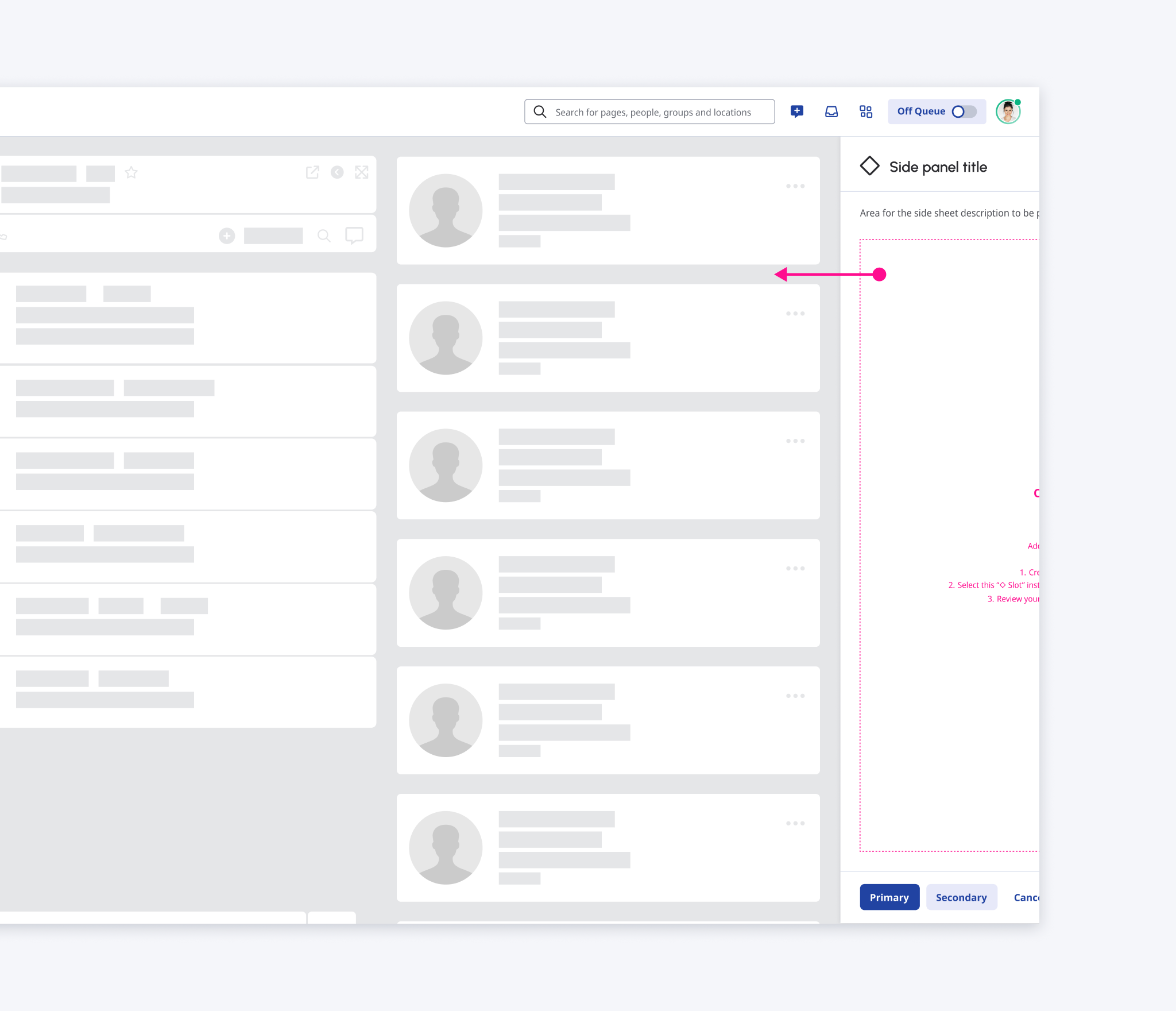Screen dimensions: 1176x1011
Task: Open more options on the second person card
Action: 795,314
